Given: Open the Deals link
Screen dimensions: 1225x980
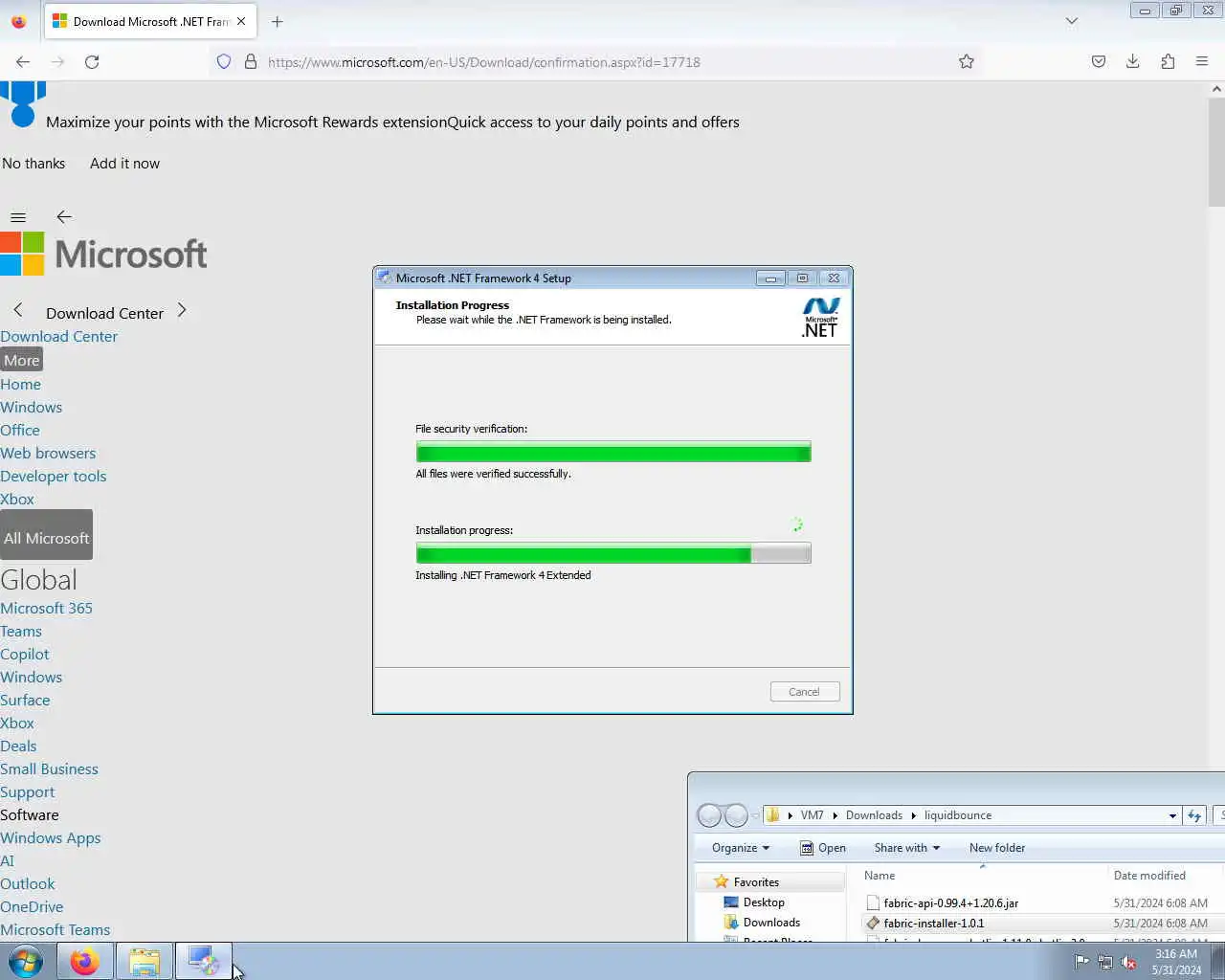Looking at the screenshot, I should 18,746.
